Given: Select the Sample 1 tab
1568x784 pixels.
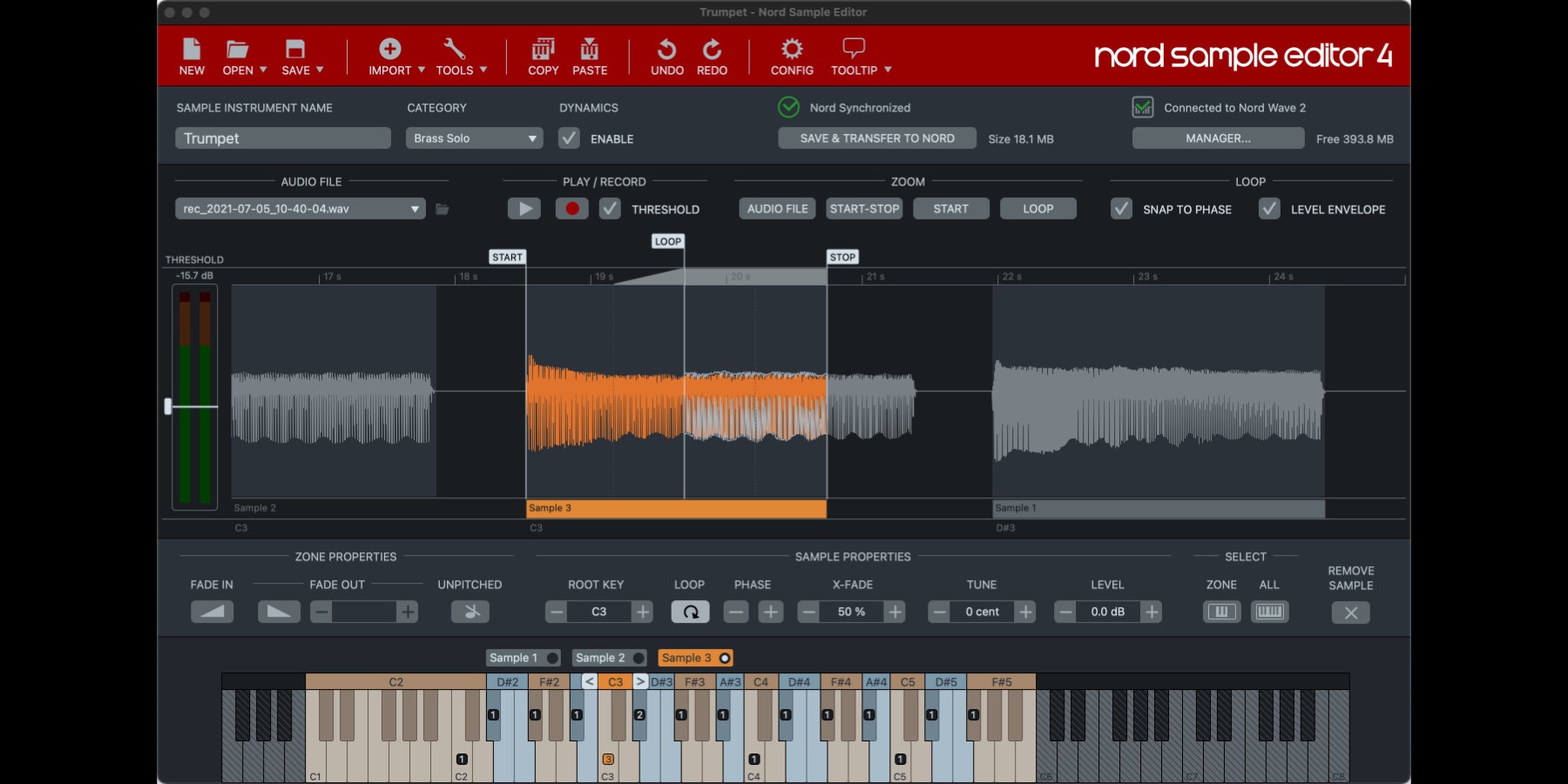Looking at the screenshot, I should coord(524,658).
